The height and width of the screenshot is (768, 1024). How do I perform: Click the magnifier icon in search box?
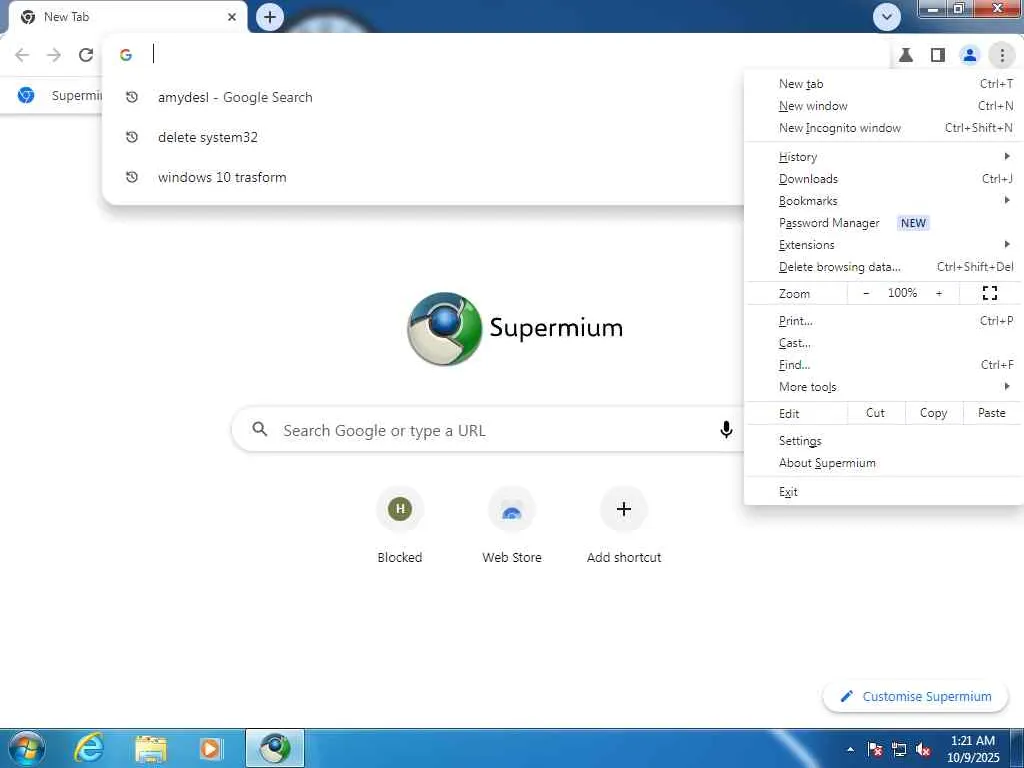click(260, 429)
